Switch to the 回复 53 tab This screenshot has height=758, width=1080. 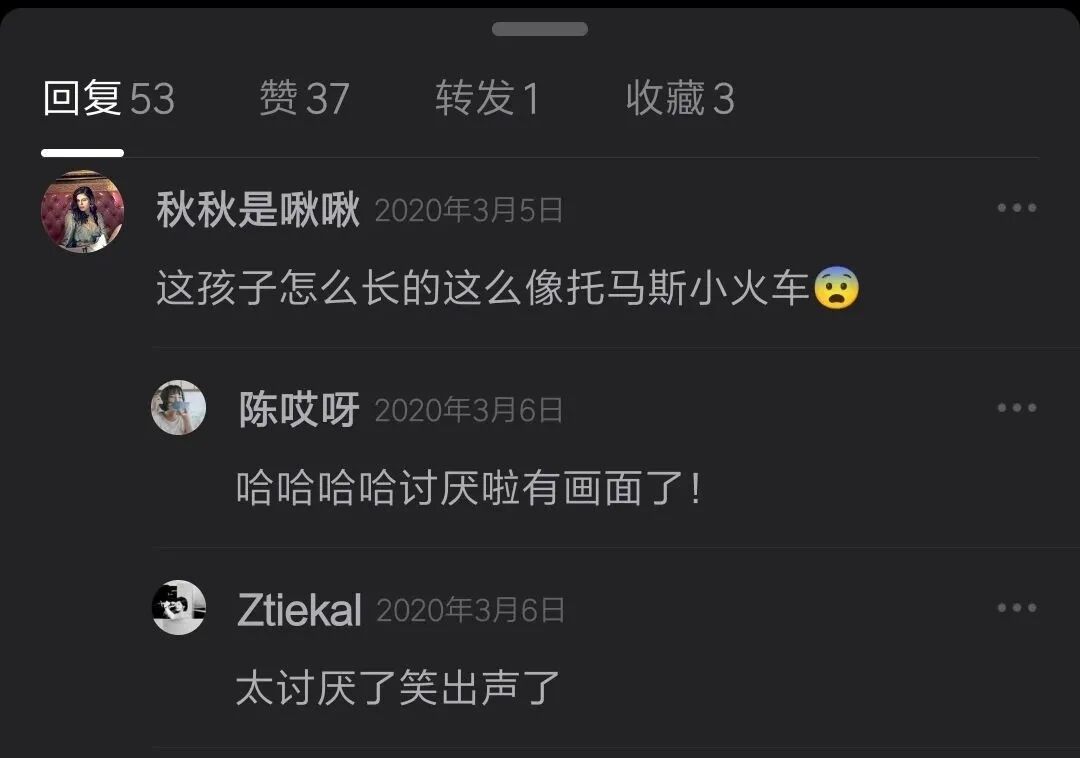[x=109, y=98]
